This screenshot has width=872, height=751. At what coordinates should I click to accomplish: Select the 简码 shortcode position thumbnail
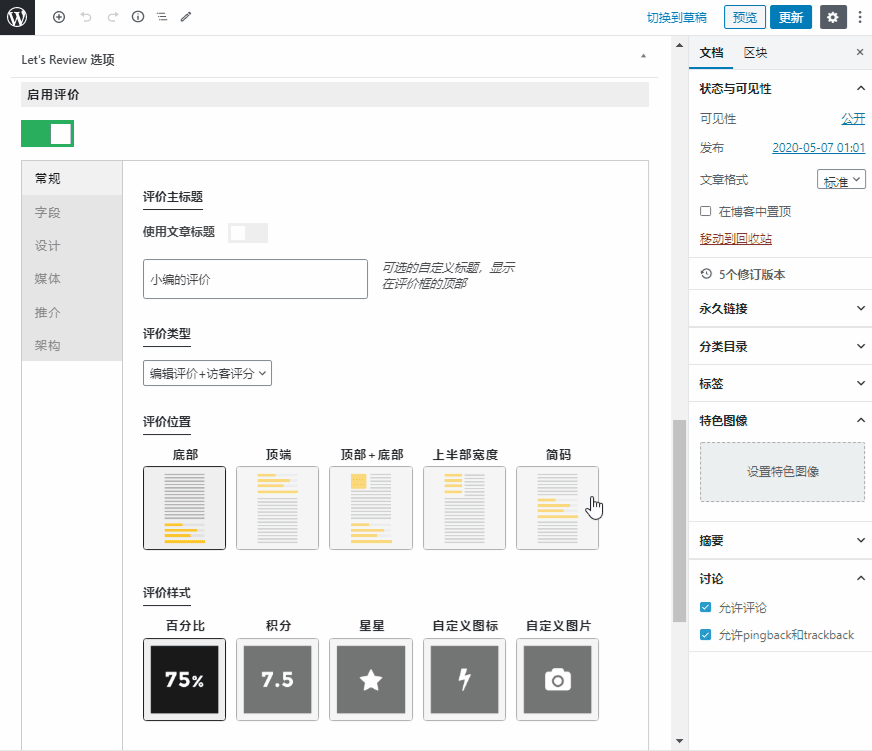pyautogui.click(x=557, y=508)
